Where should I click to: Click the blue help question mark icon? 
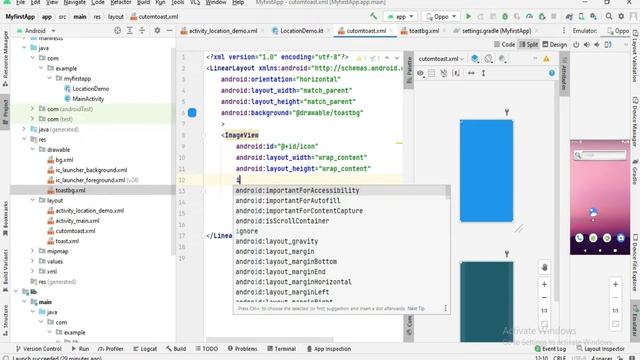tap(552, 73)
